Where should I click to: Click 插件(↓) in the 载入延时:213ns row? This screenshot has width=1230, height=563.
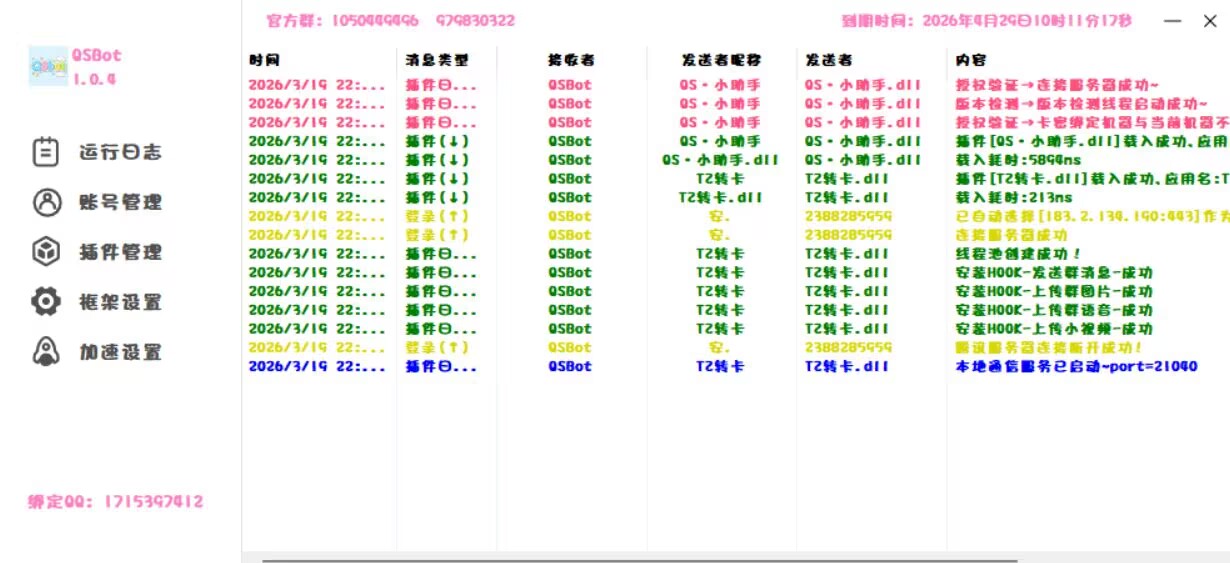click(x=437, y=197)
